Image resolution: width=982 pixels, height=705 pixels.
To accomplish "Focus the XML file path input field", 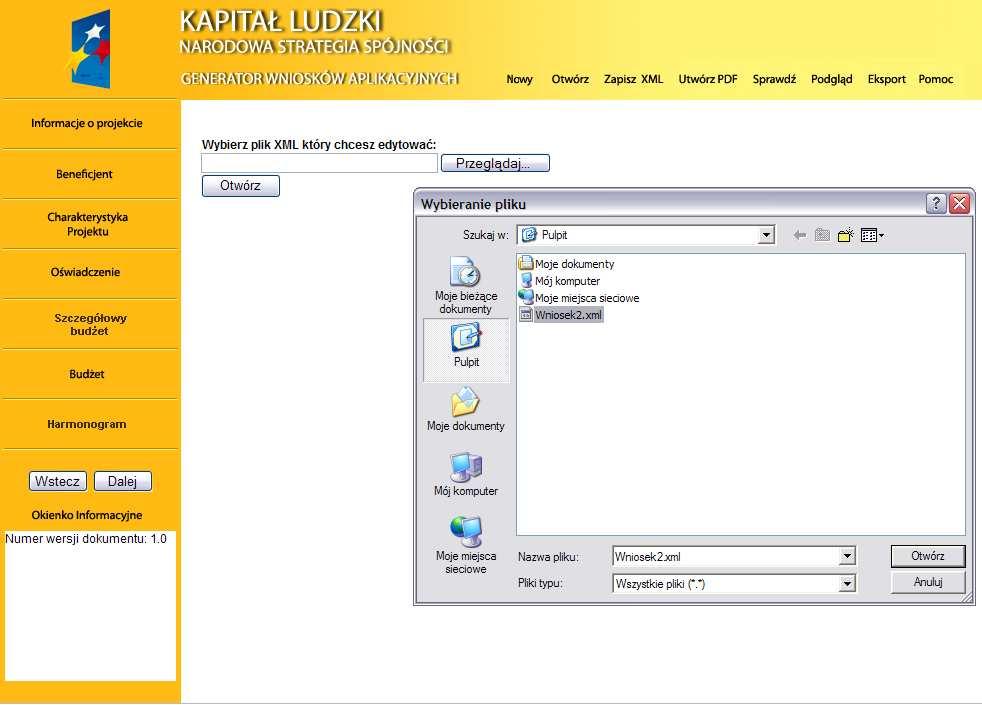I will click(x=319, y=163).
